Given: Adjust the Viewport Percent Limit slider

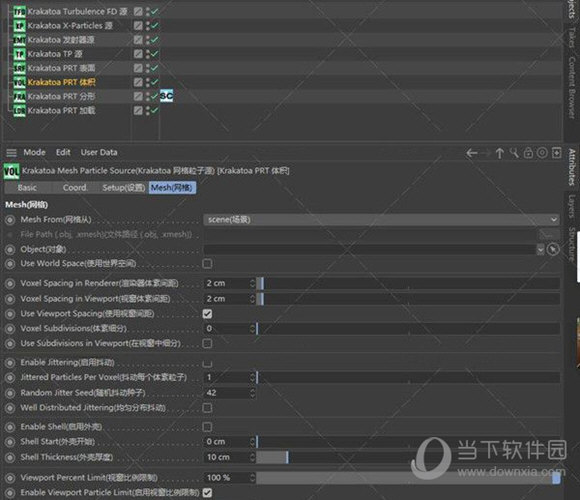Looking at the screenshot, I should pos(408,478).
